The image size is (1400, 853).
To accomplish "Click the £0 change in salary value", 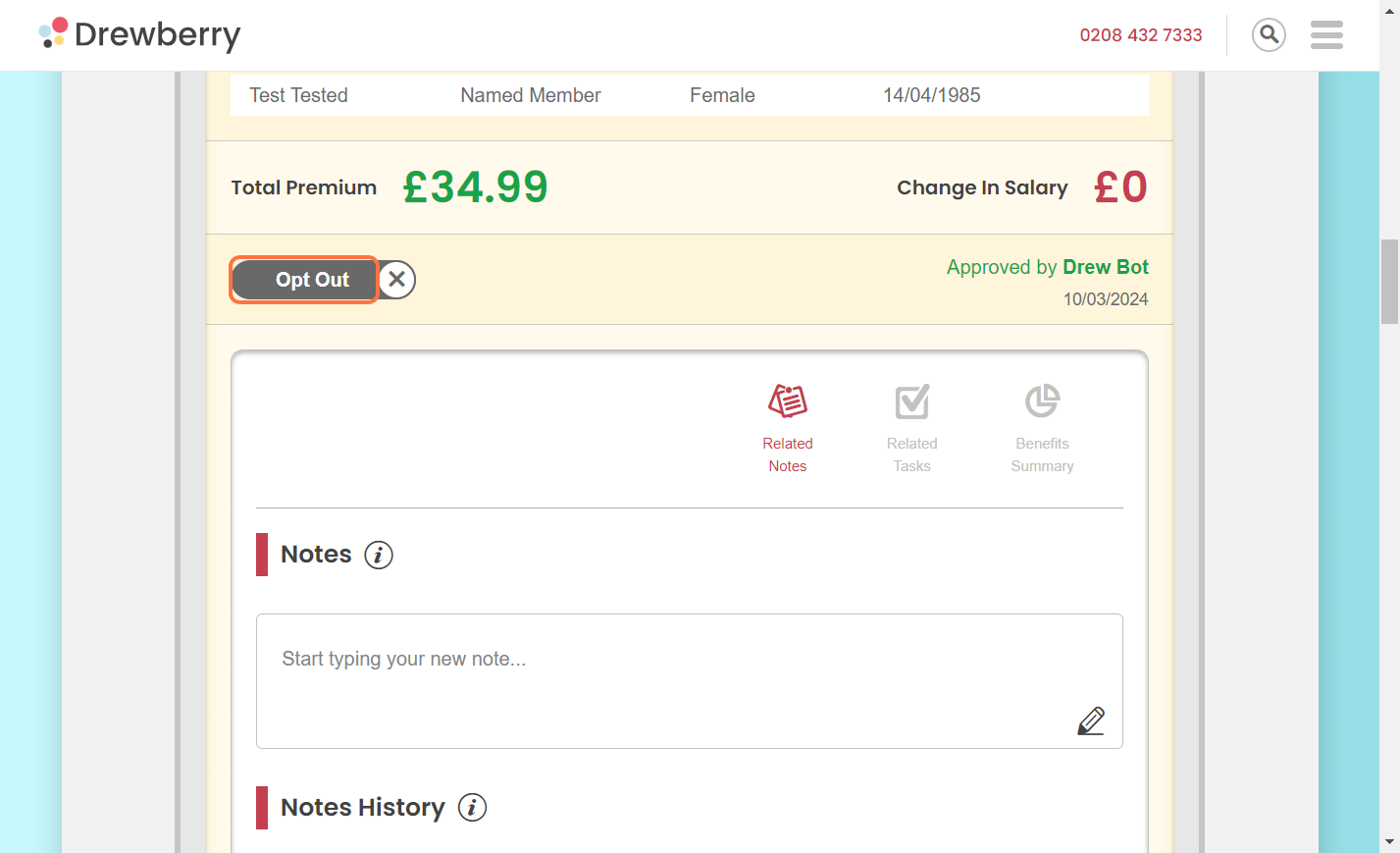I will point(1120,187).
